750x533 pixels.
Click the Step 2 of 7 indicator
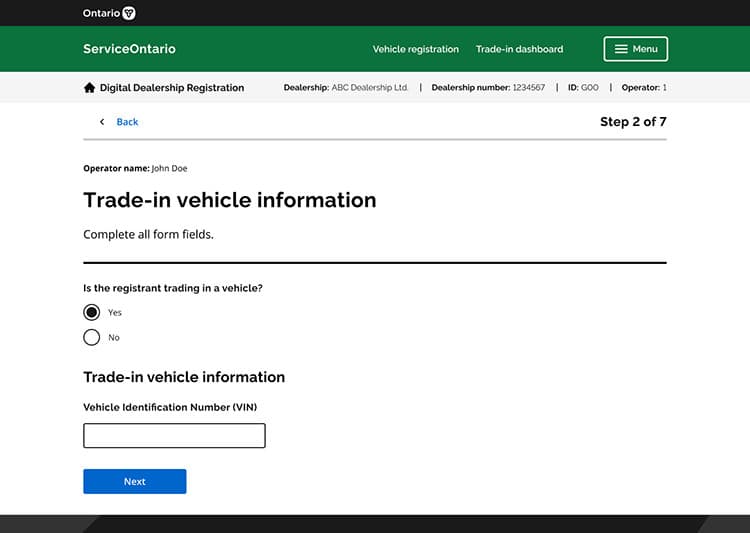coord(632,122)
